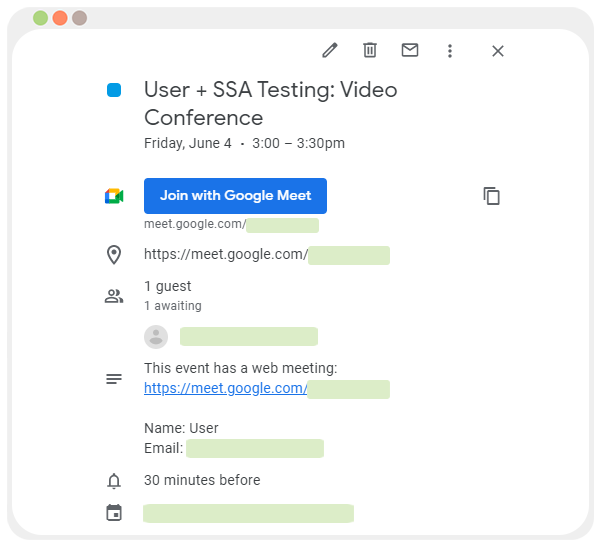Click the description lines icon
Image resolution: width=600 pixels, height=552 pixels.
(x=114, y=379)
